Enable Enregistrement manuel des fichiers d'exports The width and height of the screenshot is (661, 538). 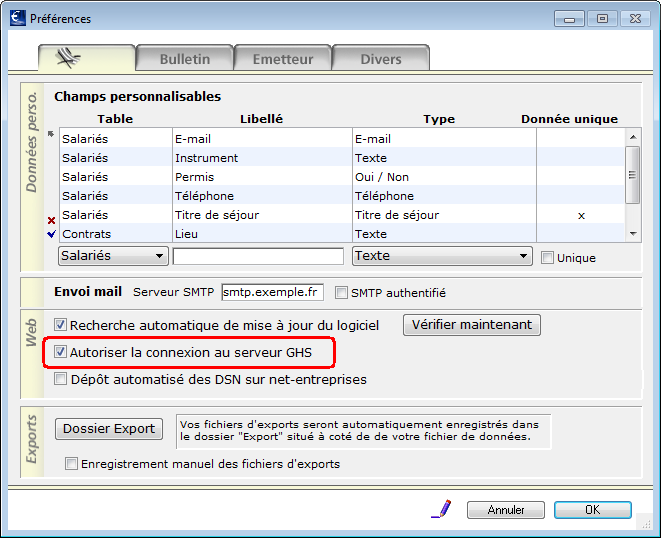(x=71, y=463)
